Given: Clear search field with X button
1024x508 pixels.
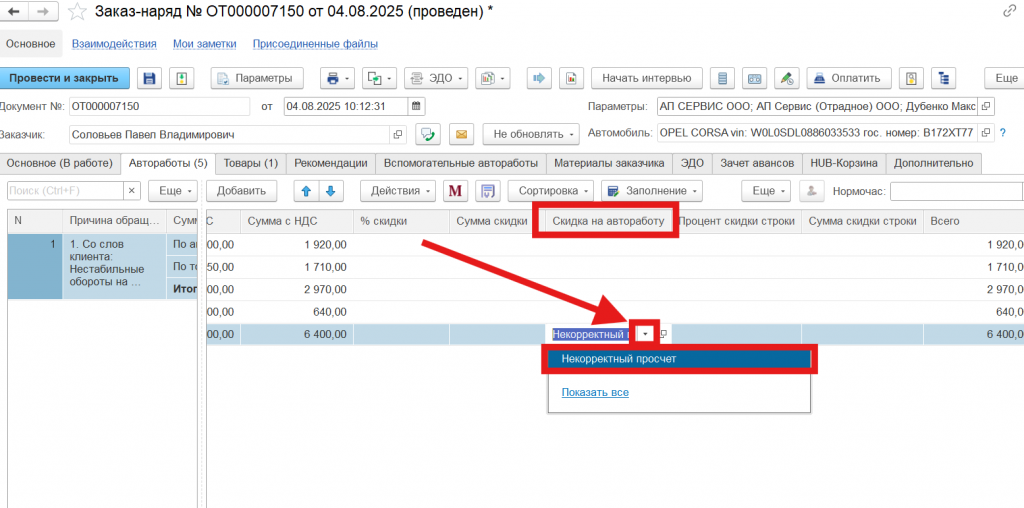Looking at the screenshot, I should [132, 191].
